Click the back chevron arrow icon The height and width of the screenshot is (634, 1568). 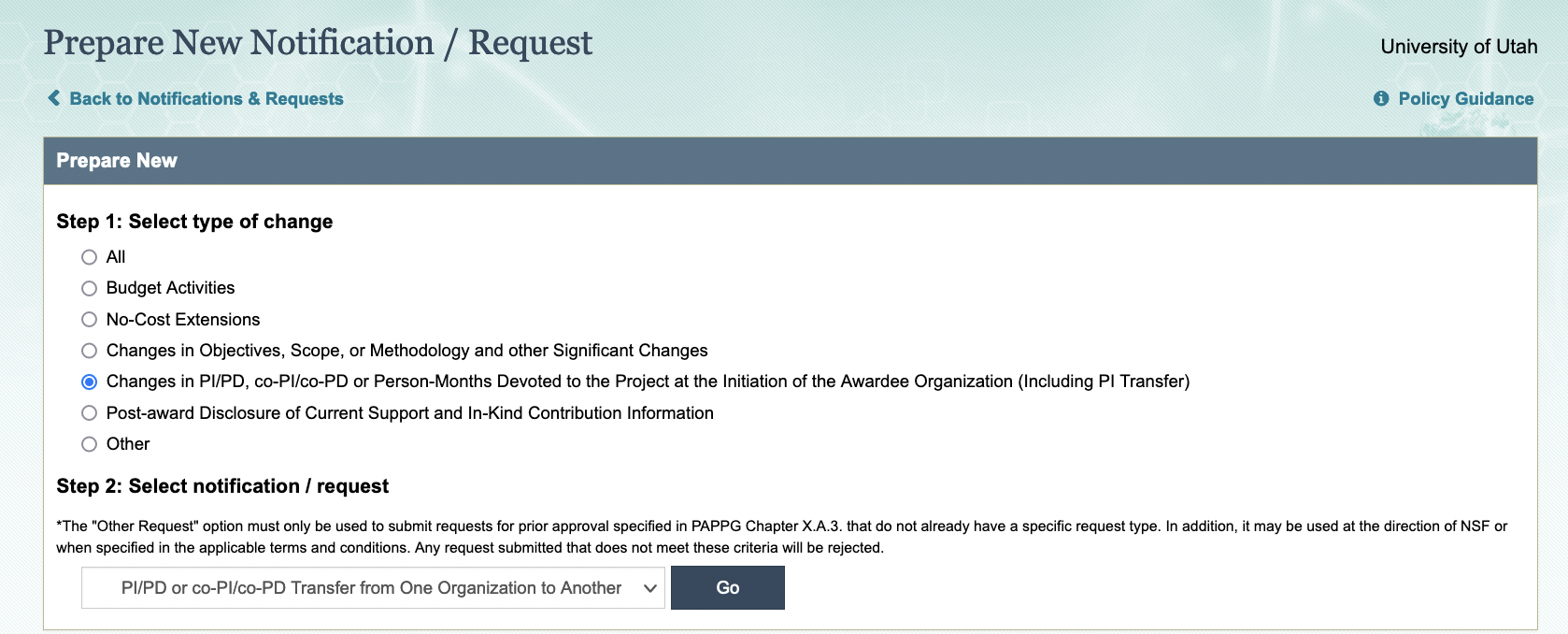(x=54, y=98)
